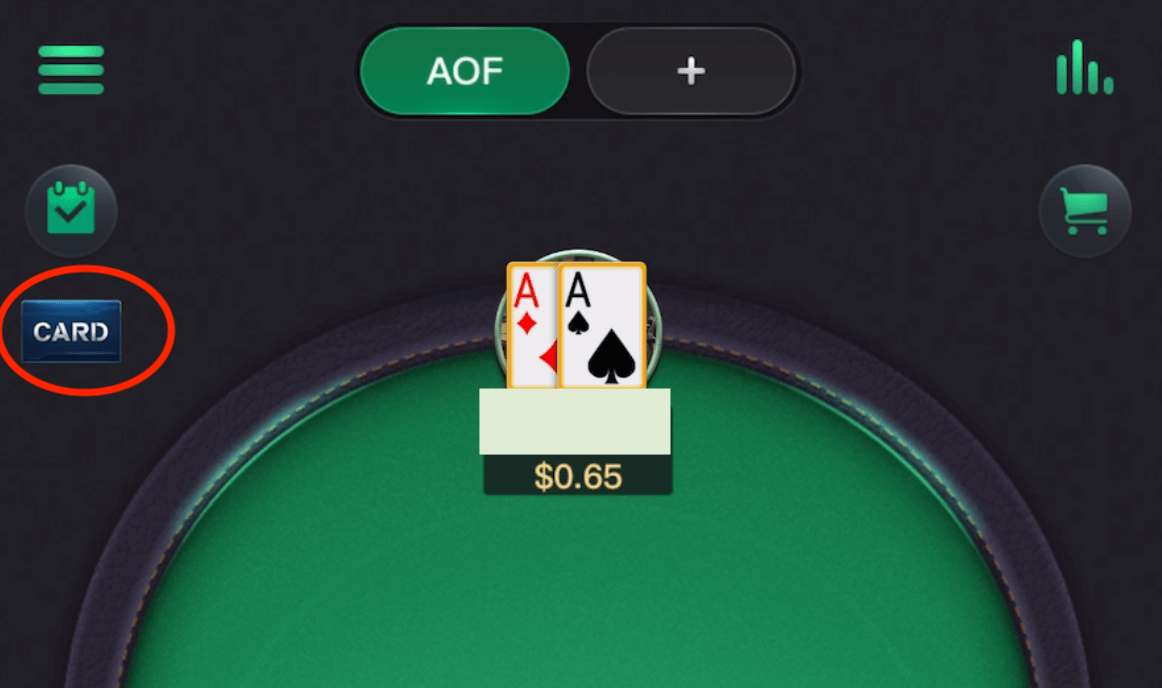Add a new table with the plus tab
Screen dimensions: 1162x688
pyautogui.click(x=691, y=71)
